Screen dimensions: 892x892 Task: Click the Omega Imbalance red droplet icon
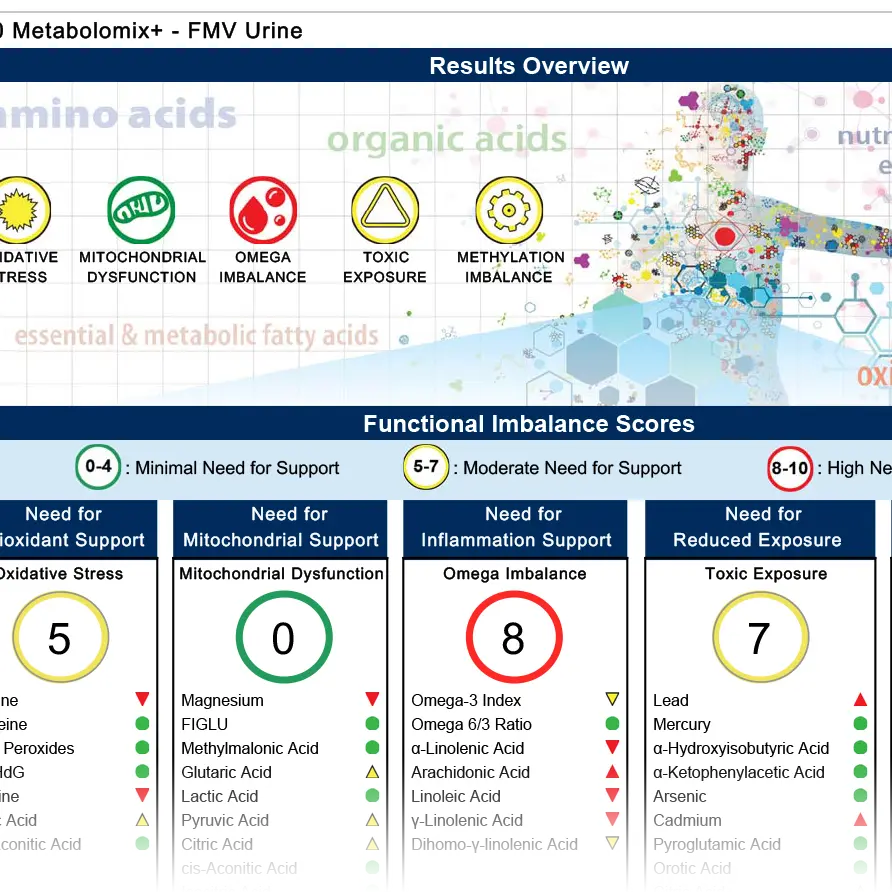(x=263, y=211)
